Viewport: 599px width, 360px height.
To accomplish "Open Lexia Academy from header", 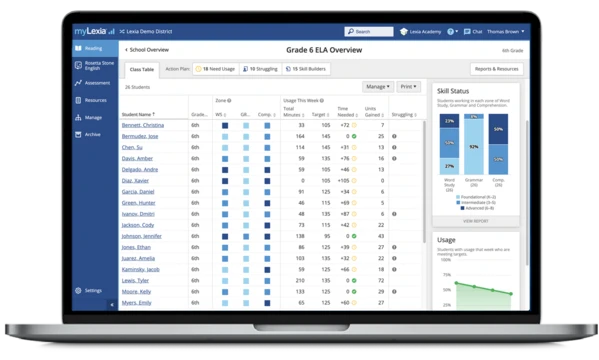I will pyautogui.click(x=420, y=32).
